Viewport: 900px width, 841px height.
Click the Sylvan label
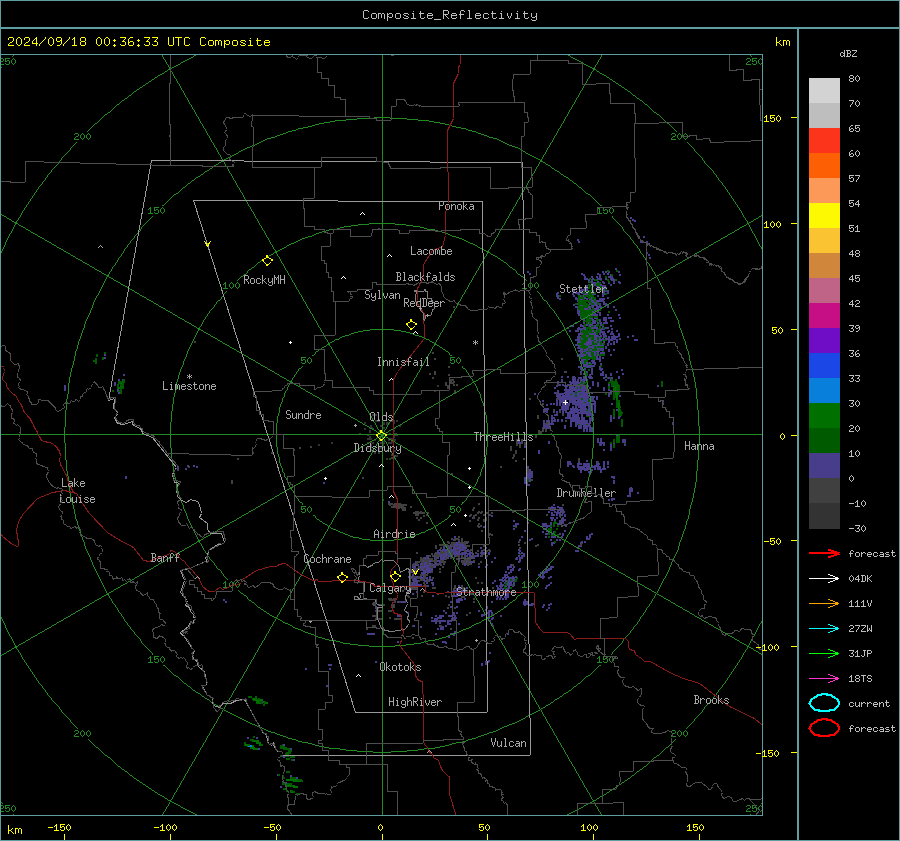[382, 295]
